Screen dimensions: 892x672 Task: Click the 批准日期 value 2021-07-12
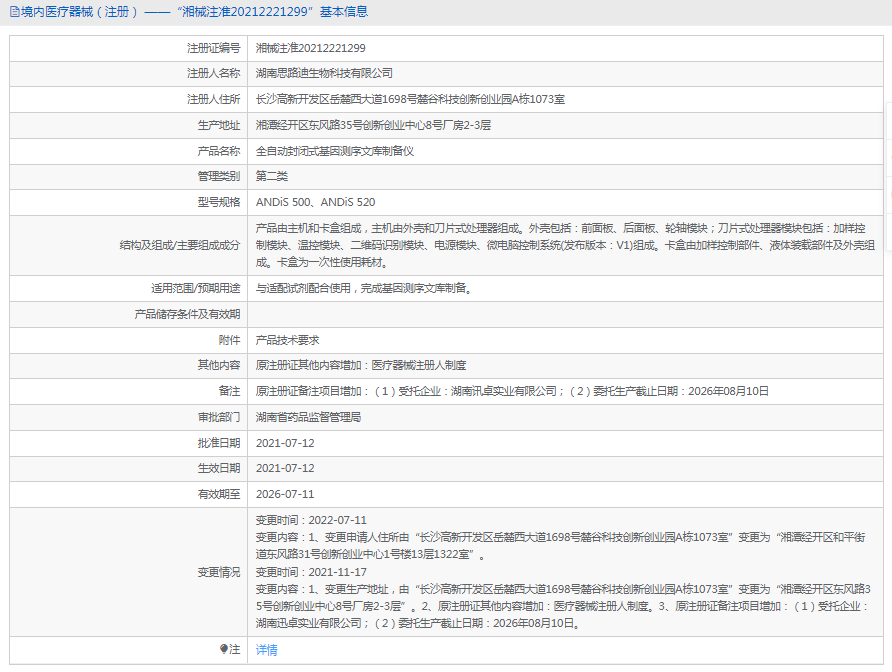tap(285, 443)
